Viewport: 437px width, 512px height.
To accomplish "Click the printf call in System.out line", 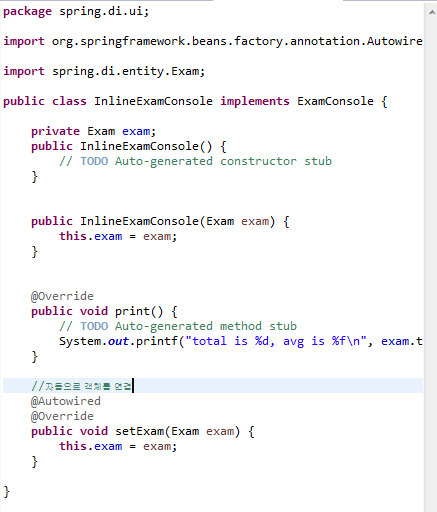I will (157, 341).
